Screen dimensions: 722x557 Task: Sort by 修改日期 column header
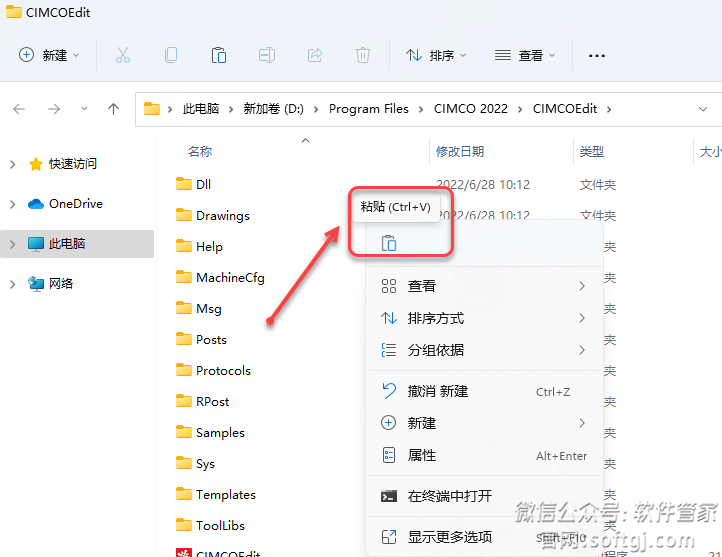tap(460, 151)
